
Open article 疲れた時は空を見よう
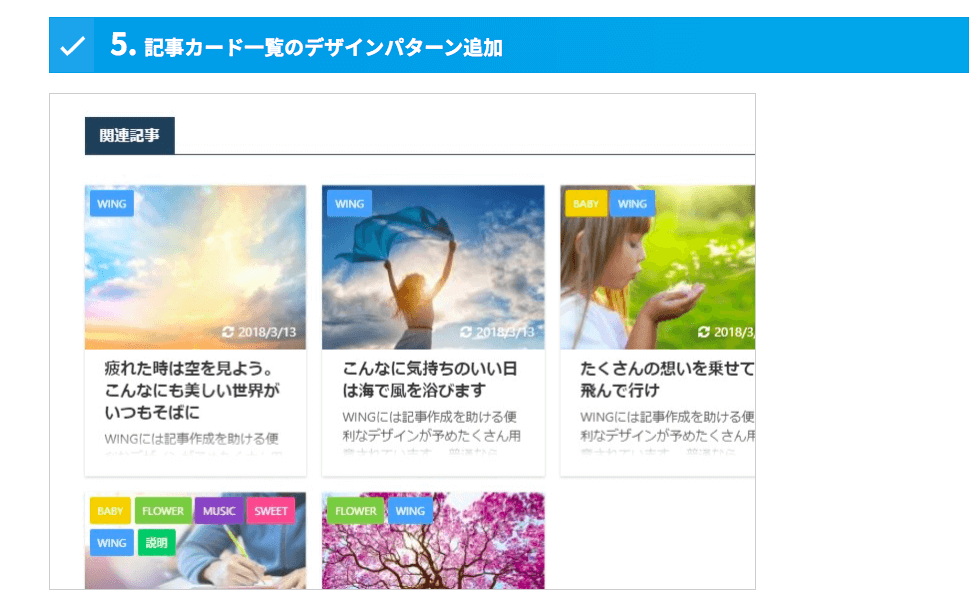click(x=192, y=390)
